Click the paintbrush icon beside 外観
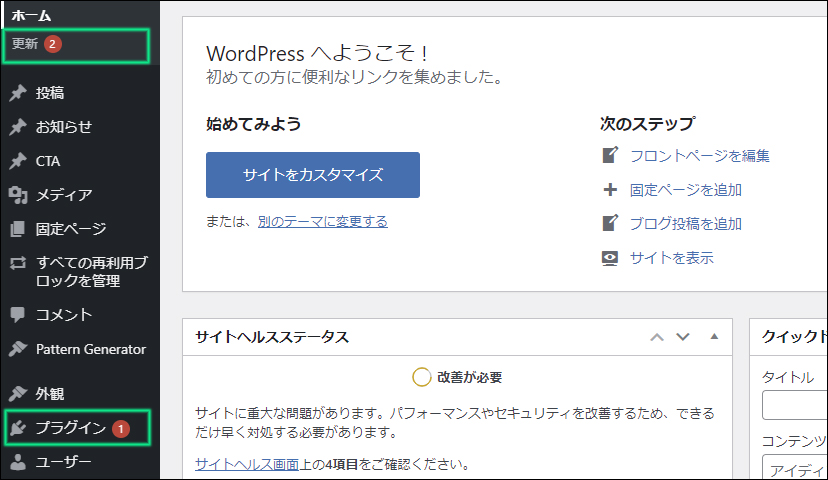 pyautogui.click(x=17, y=393)
